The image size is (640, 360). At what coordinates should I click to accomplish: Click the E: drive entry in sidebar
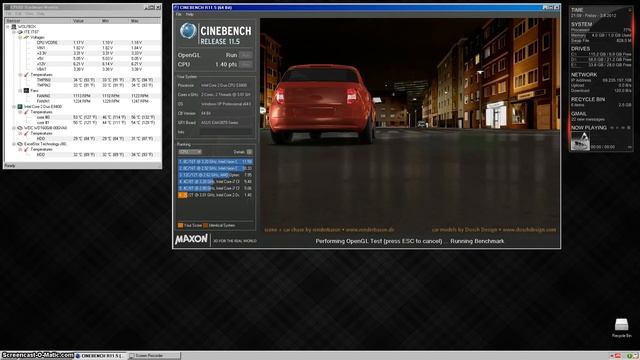(601, 64)
